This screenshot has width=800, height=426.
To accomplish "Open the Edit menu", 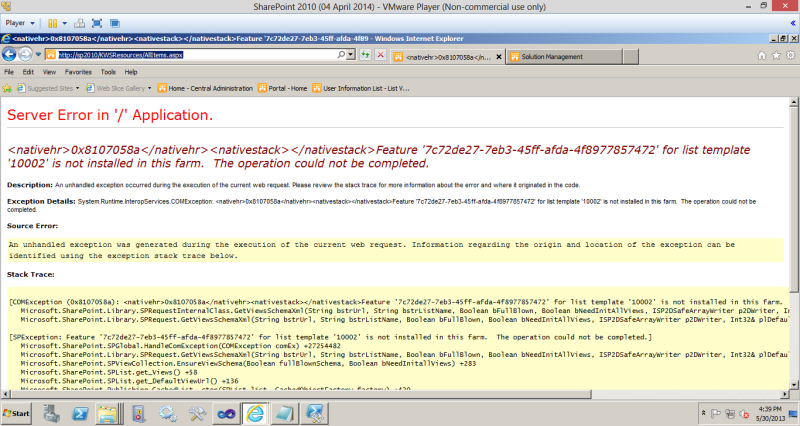I will coord(28,72).
